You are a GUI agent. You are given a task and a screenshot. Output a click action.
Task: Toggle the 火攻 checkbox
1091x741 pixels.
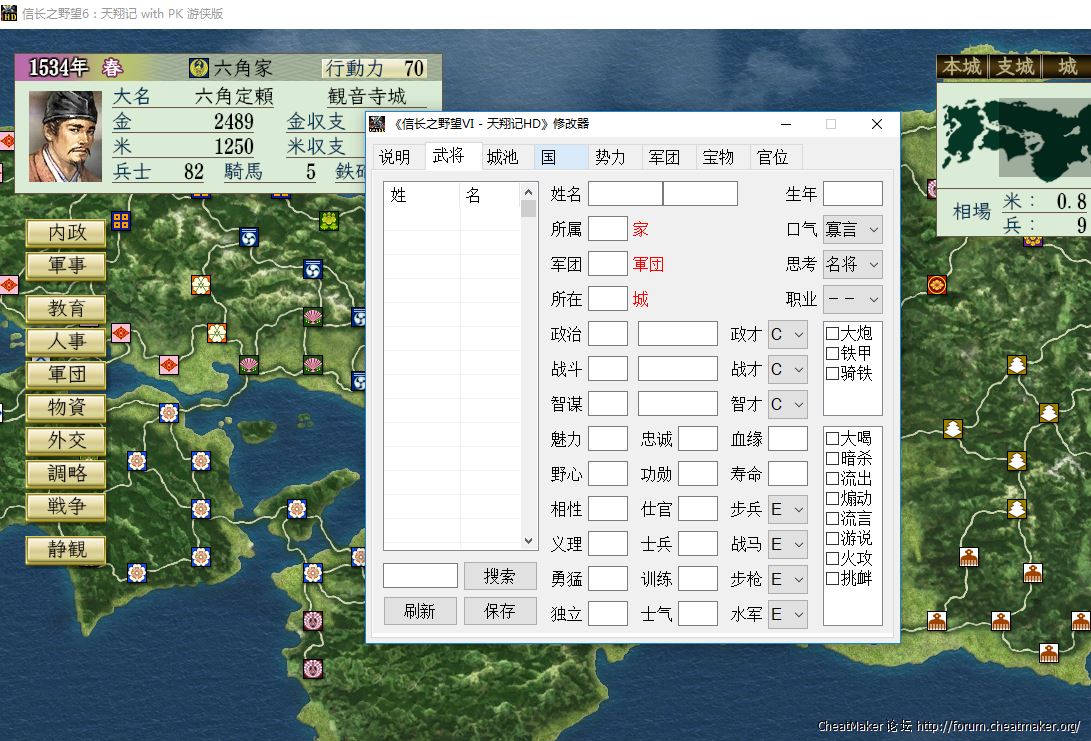(x=832, y=558)
